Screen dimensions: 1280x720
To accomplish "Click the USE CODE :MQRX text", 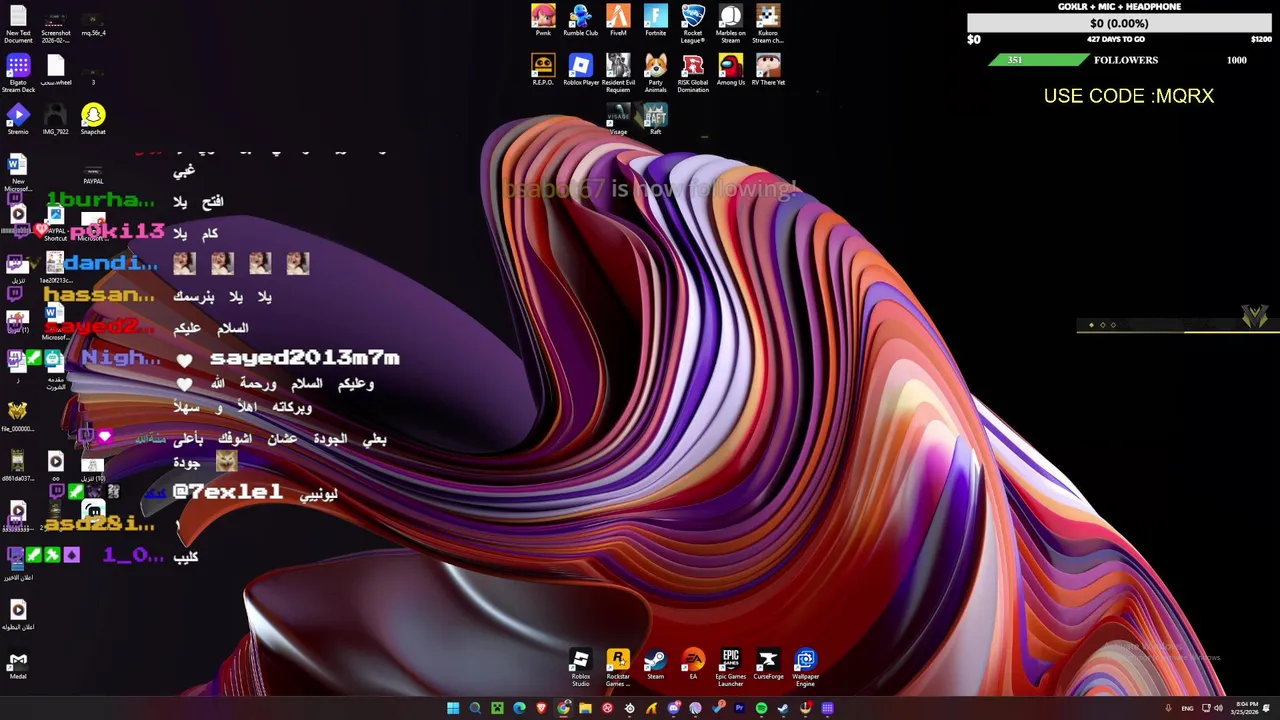I will click(1129, 96).
